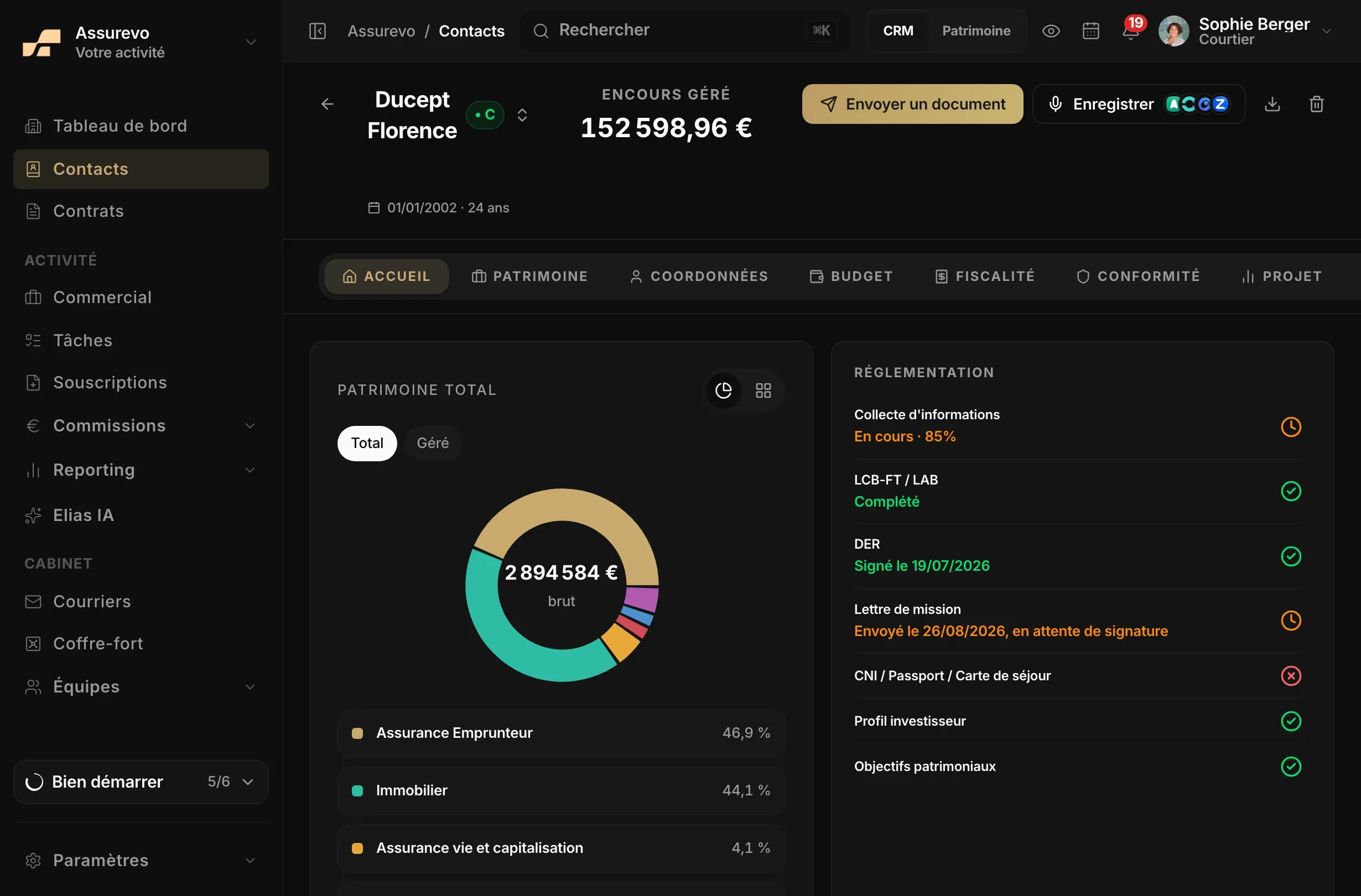Collapse the sidebar panel icon
The image size is (1361, 896).
coord(318,31)
